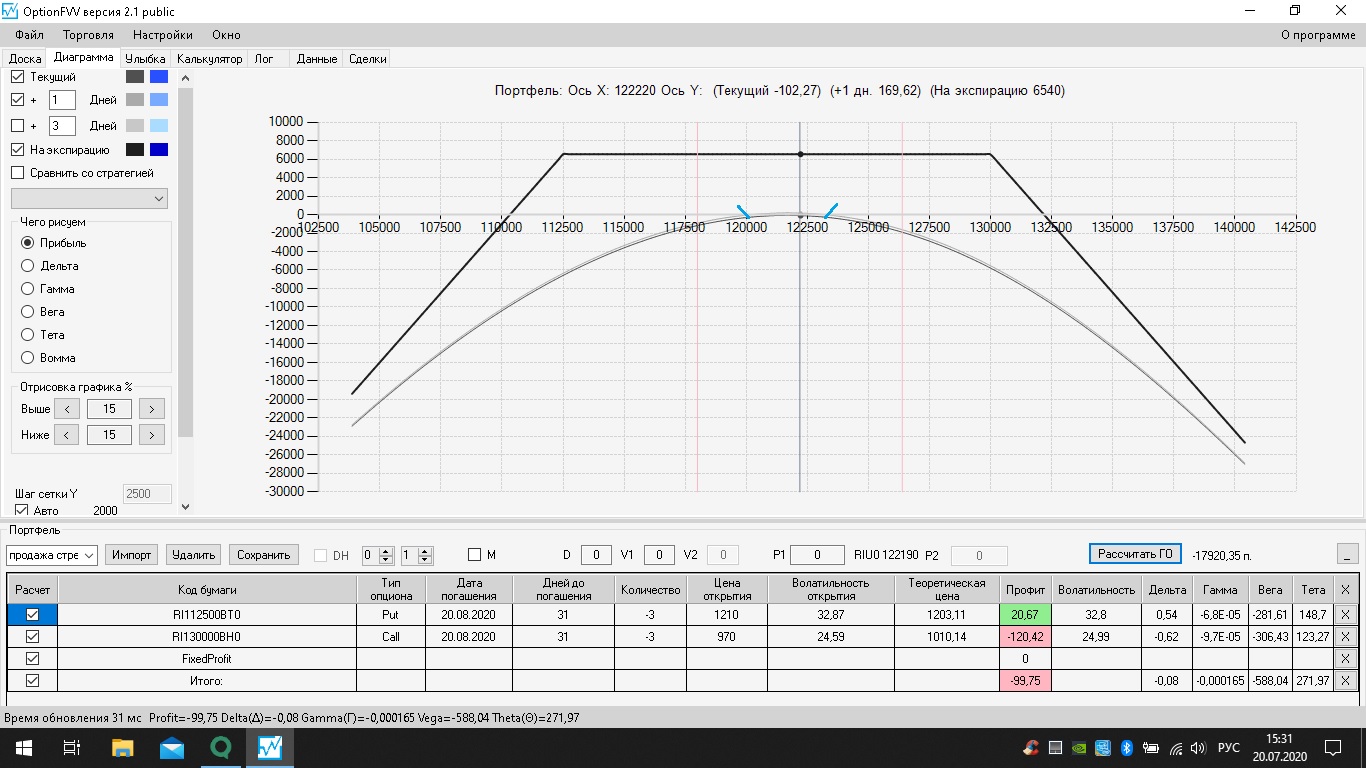Select the Гамма radio button
This screenshot has height=768, width=1366.
(x=28, y=289)
